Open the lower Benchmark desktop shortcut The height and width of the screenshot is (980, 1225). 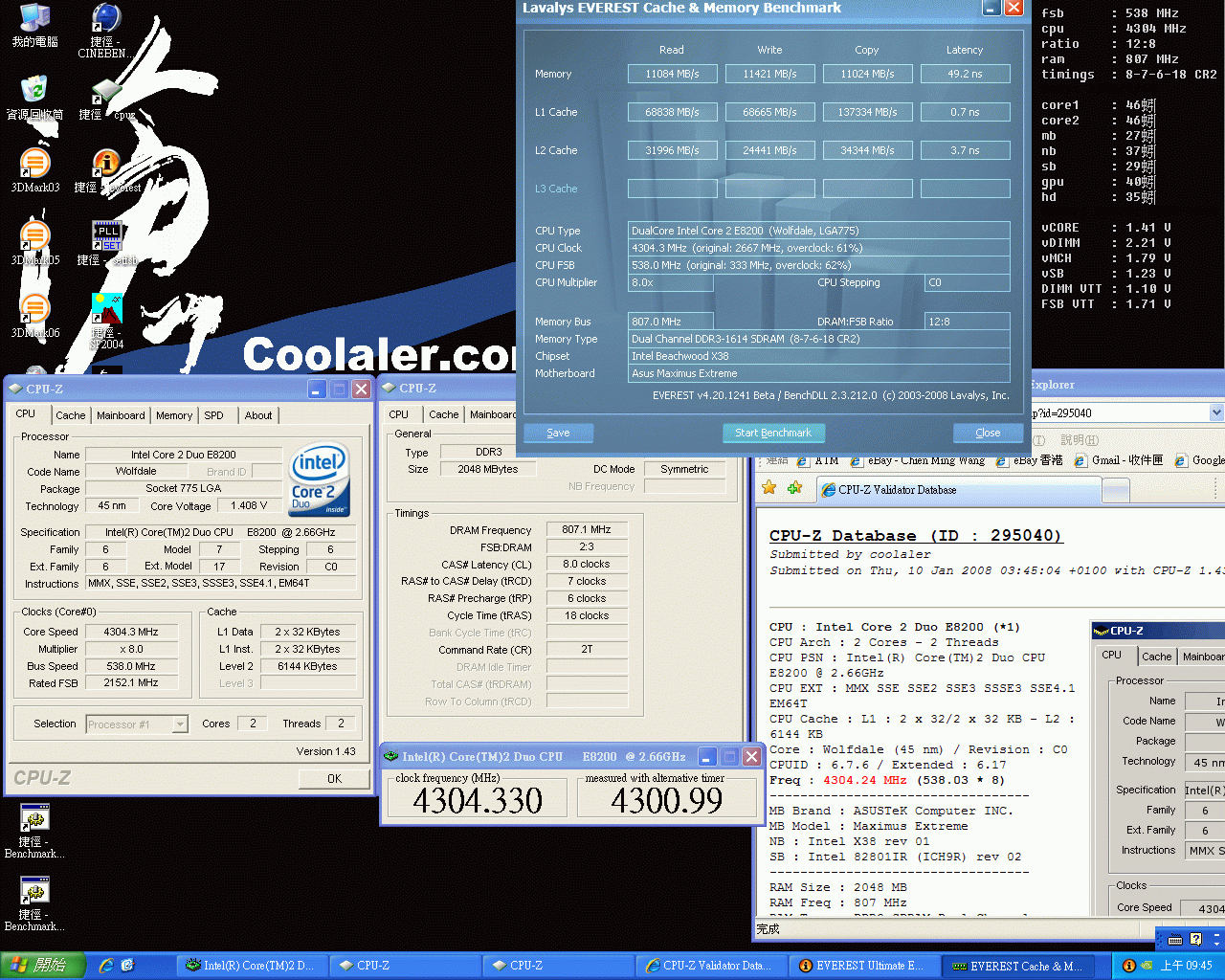[x=34, y=903]
